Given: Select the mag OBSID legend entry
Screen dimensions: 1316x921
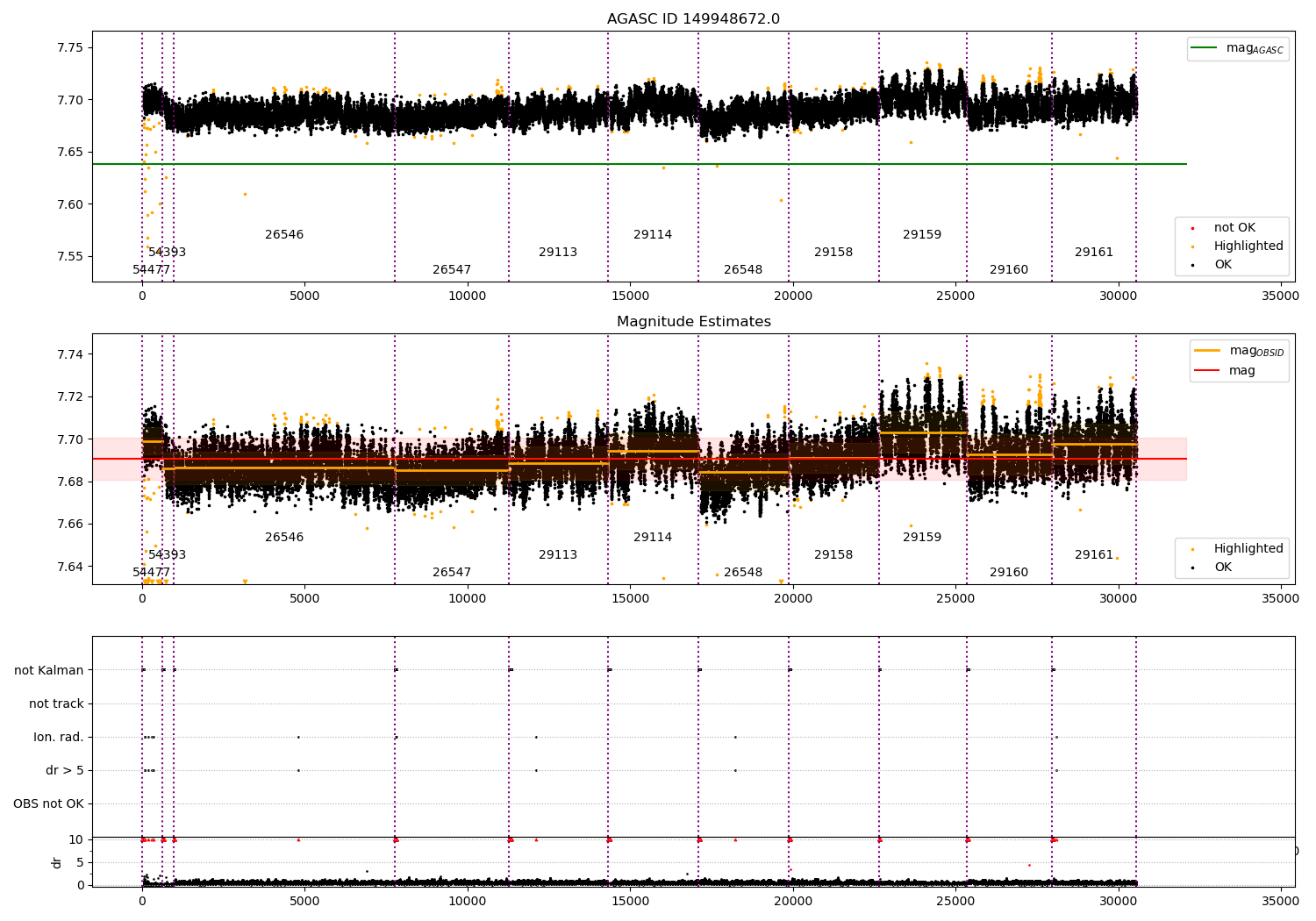Looking at the screenshot, I should [1240, 351].
